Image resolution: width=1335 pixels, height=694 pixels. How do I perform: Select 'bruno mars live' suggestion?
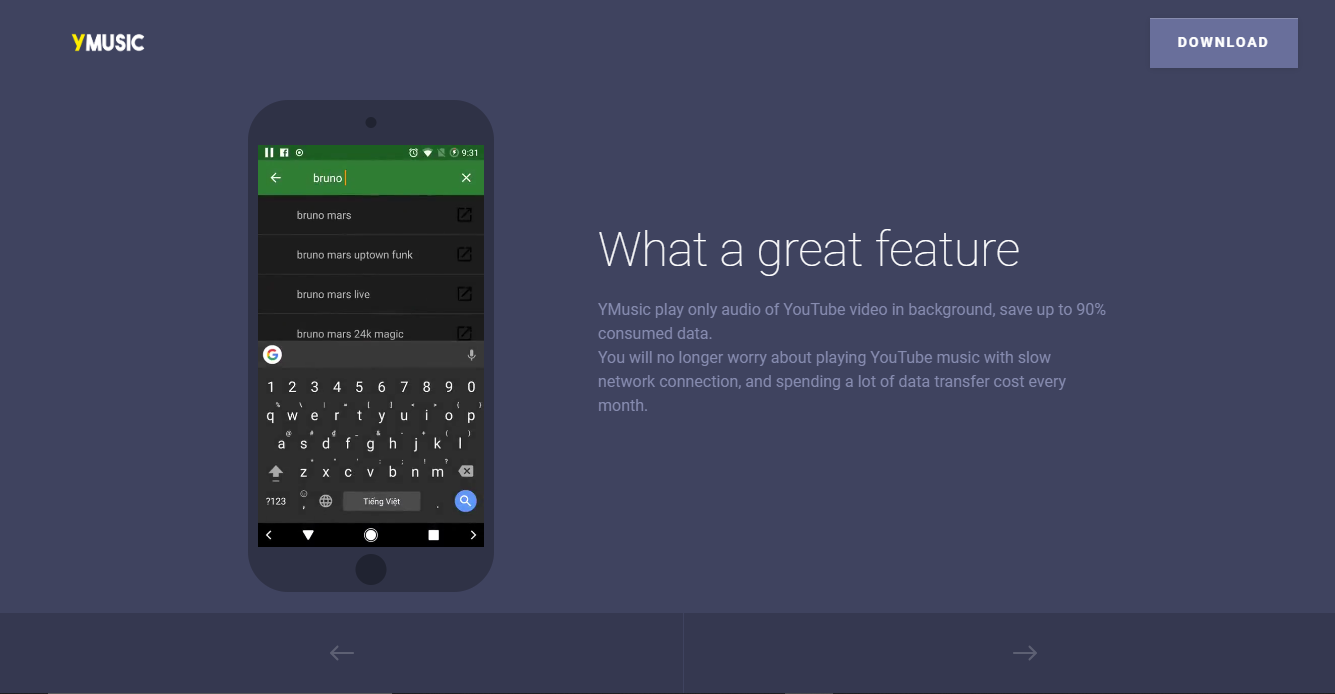[371, 294]
